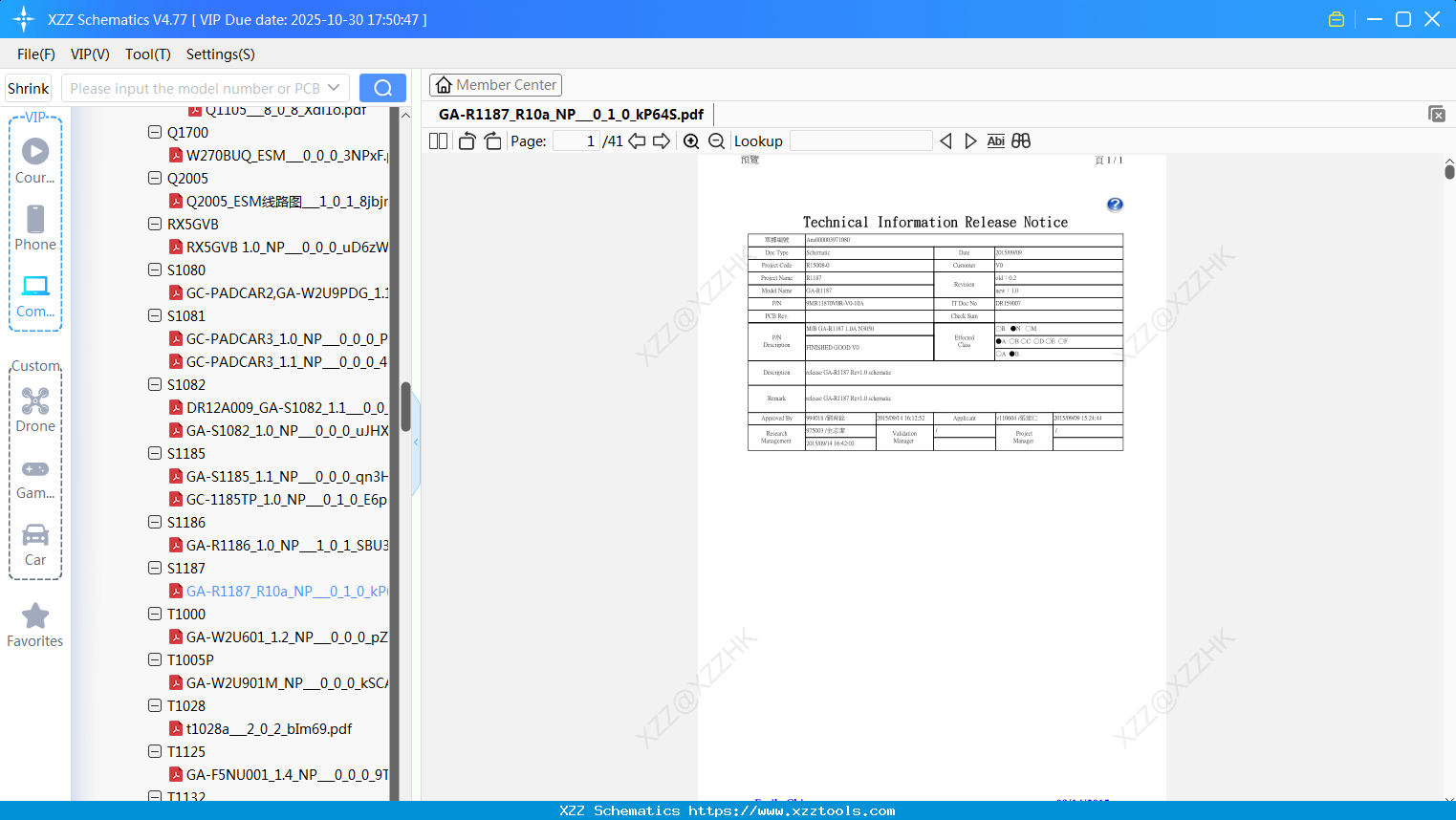Open the GA-R1187_R10a_NP file in the tree
This screenshot has width=1456, height=820.
[287, 591]
